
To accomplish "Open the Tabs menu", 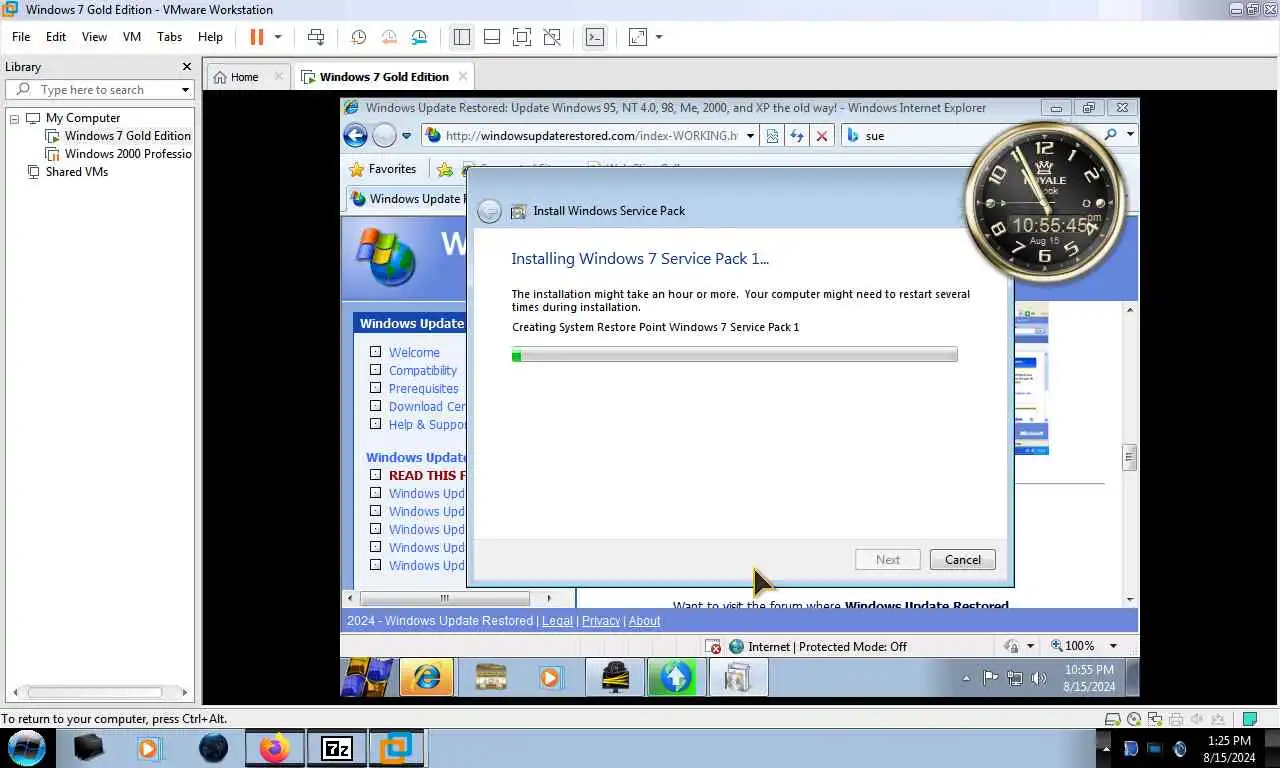I will pos(170,37).
